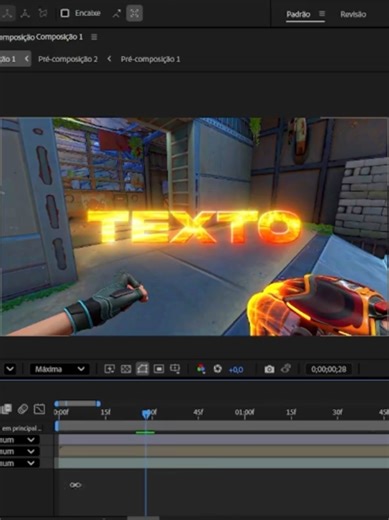Click the 01:00f ruler mark

coord(244,412)
